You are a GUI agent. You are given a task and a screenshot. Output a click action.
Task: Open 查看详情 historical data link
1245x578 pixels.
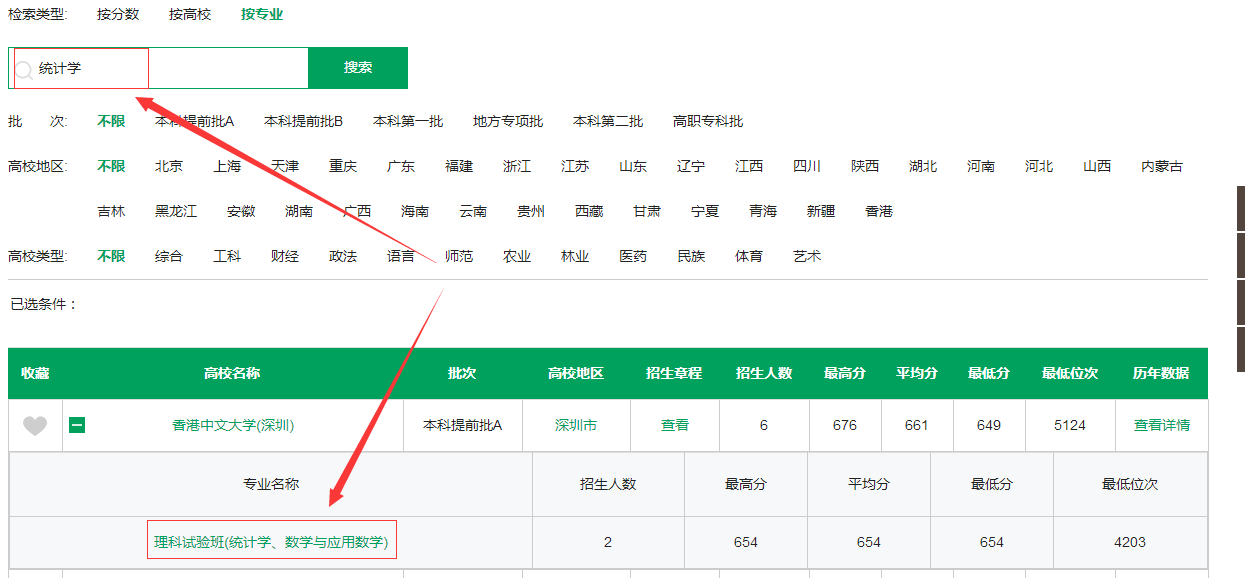pos(1162,425)
